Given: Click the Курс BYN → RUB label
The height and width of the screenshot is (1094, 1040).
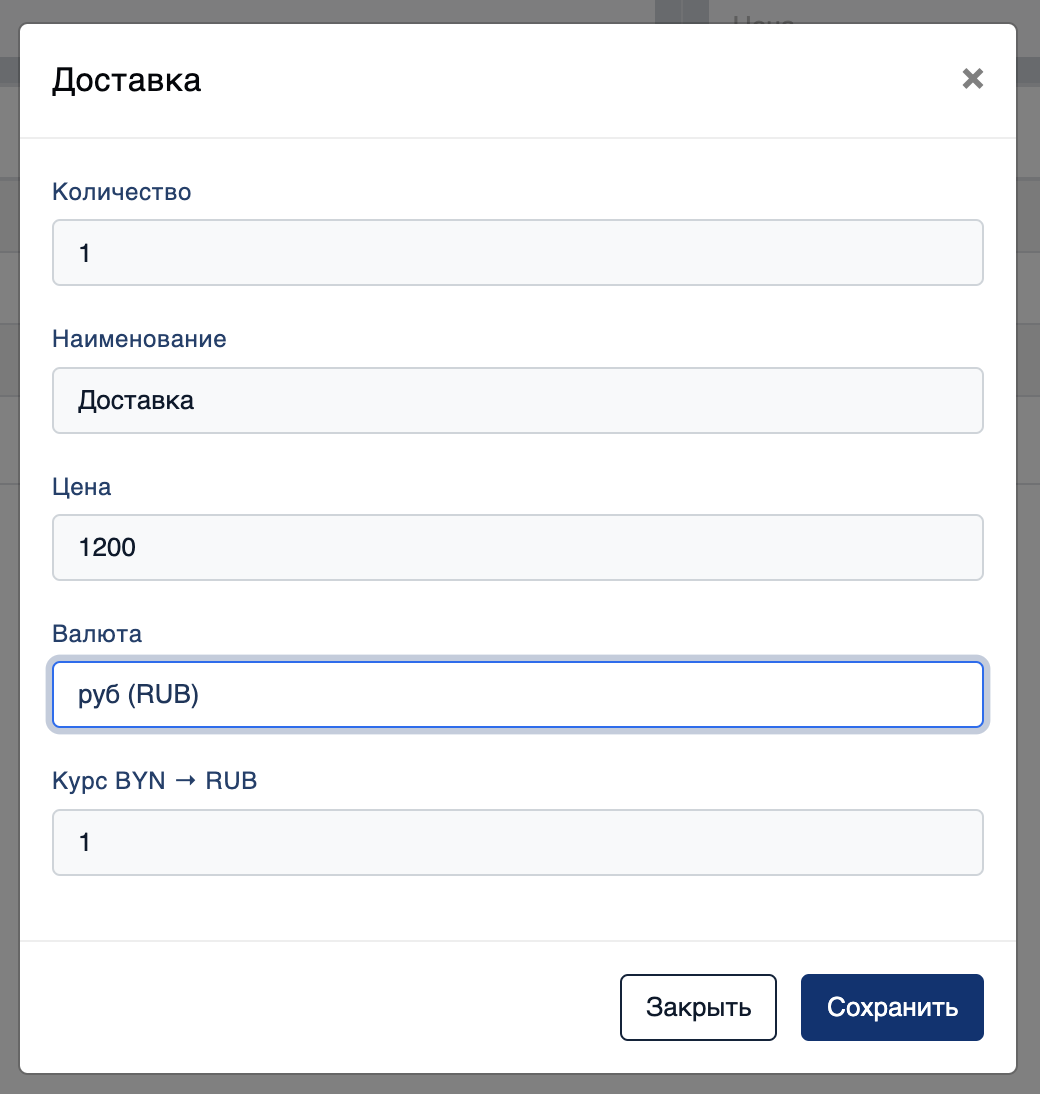Looking at the screenshot, I should pos(154,781).
